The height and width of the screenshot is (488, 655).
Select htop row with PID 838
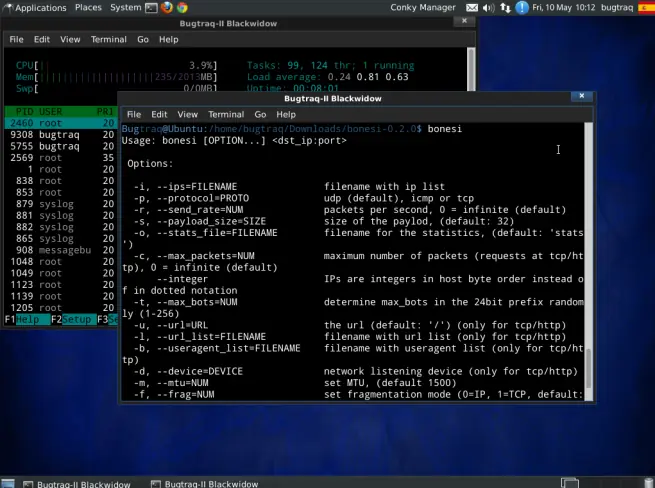coord(61,181)
